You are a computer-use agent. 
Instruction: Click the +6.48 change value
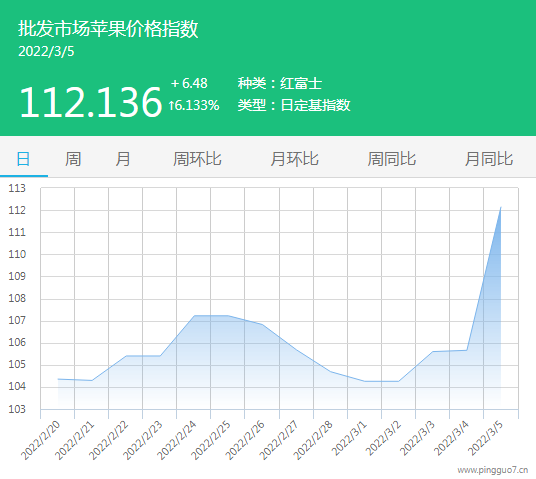(189, 83)
